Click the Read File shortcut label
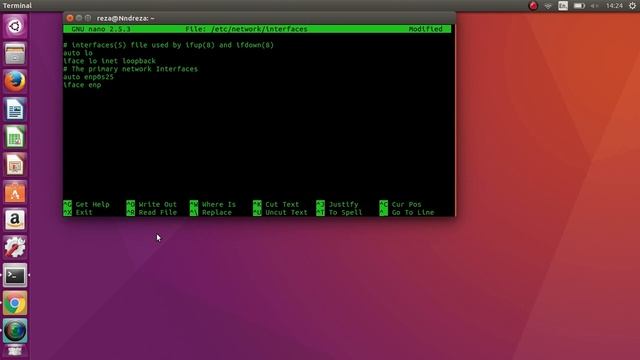 click(x=158, y=212)
